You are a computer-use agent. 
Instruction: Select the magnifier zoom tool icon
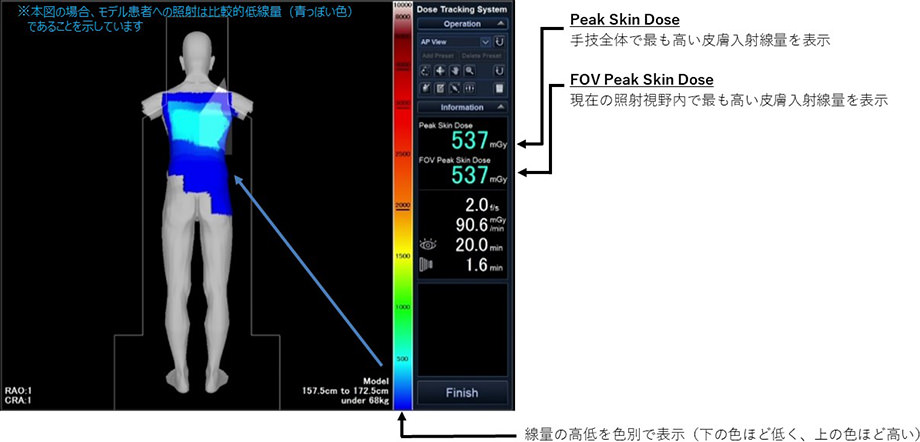tap(469, 71)
